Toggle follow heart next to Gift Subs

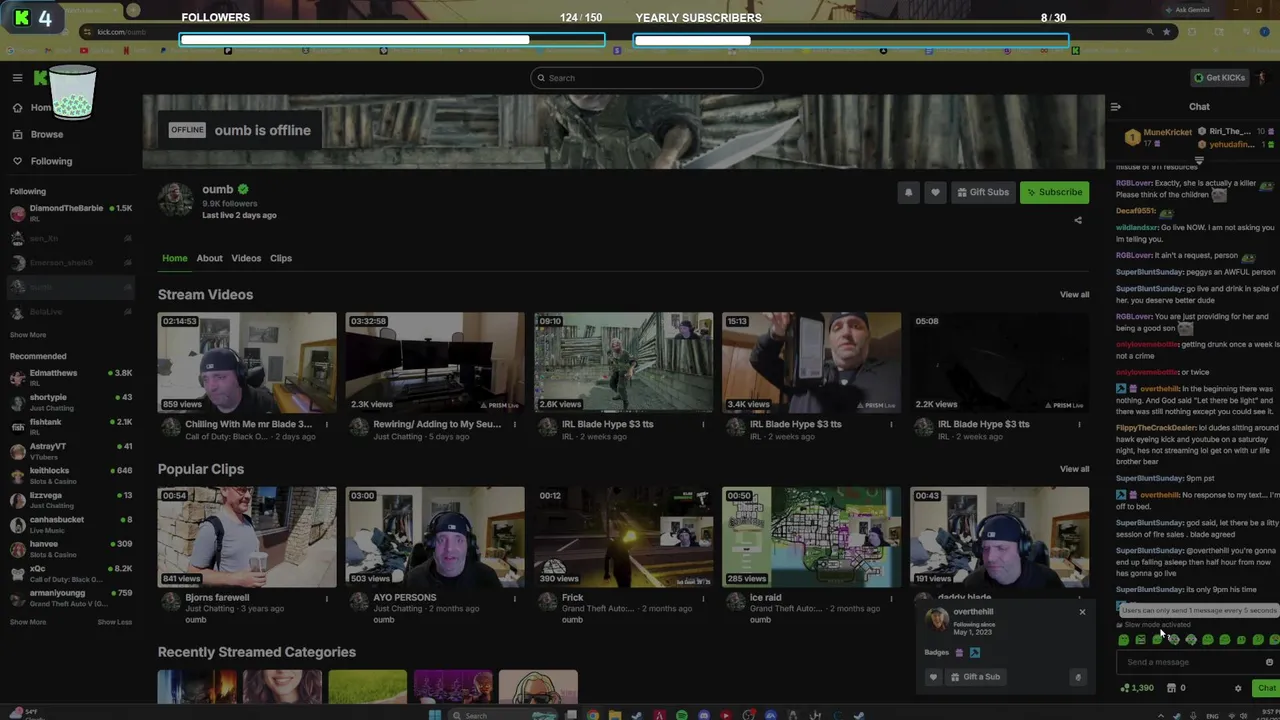(x=935, y=192)
